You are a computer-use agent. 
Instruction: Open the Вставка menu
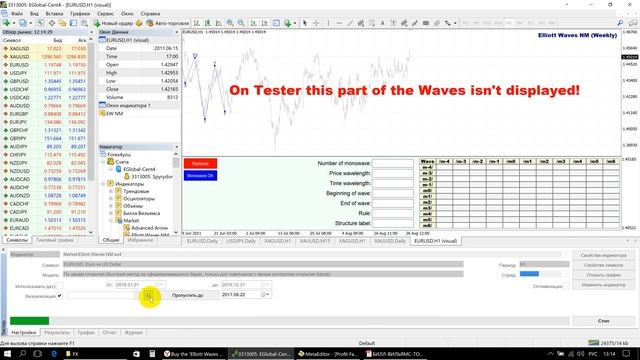(x=54, y=13)
